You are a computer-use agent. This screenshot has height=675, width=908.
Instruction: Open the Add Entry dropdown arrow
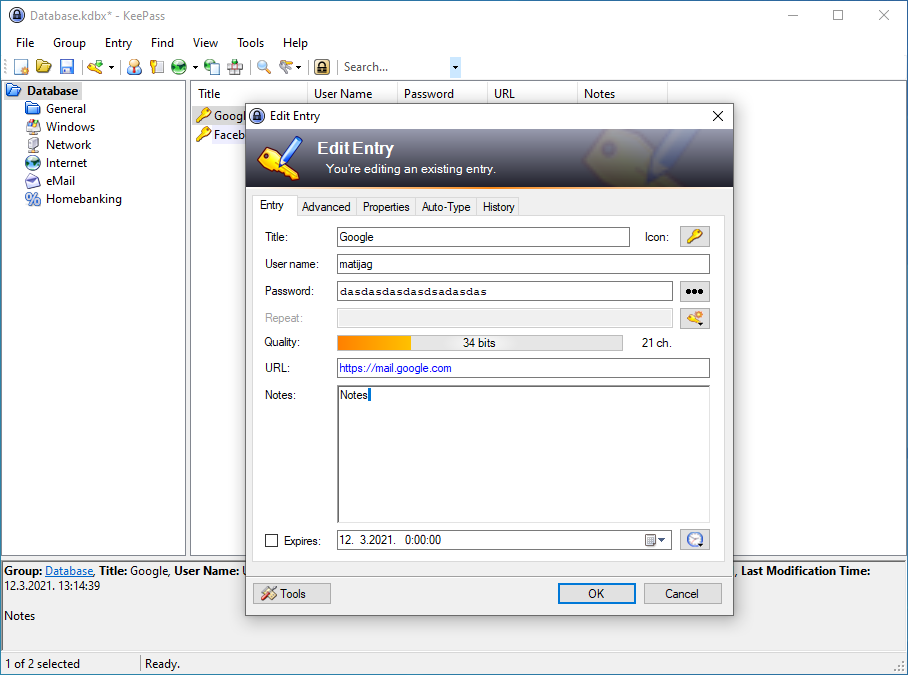[x=111, y=68]
